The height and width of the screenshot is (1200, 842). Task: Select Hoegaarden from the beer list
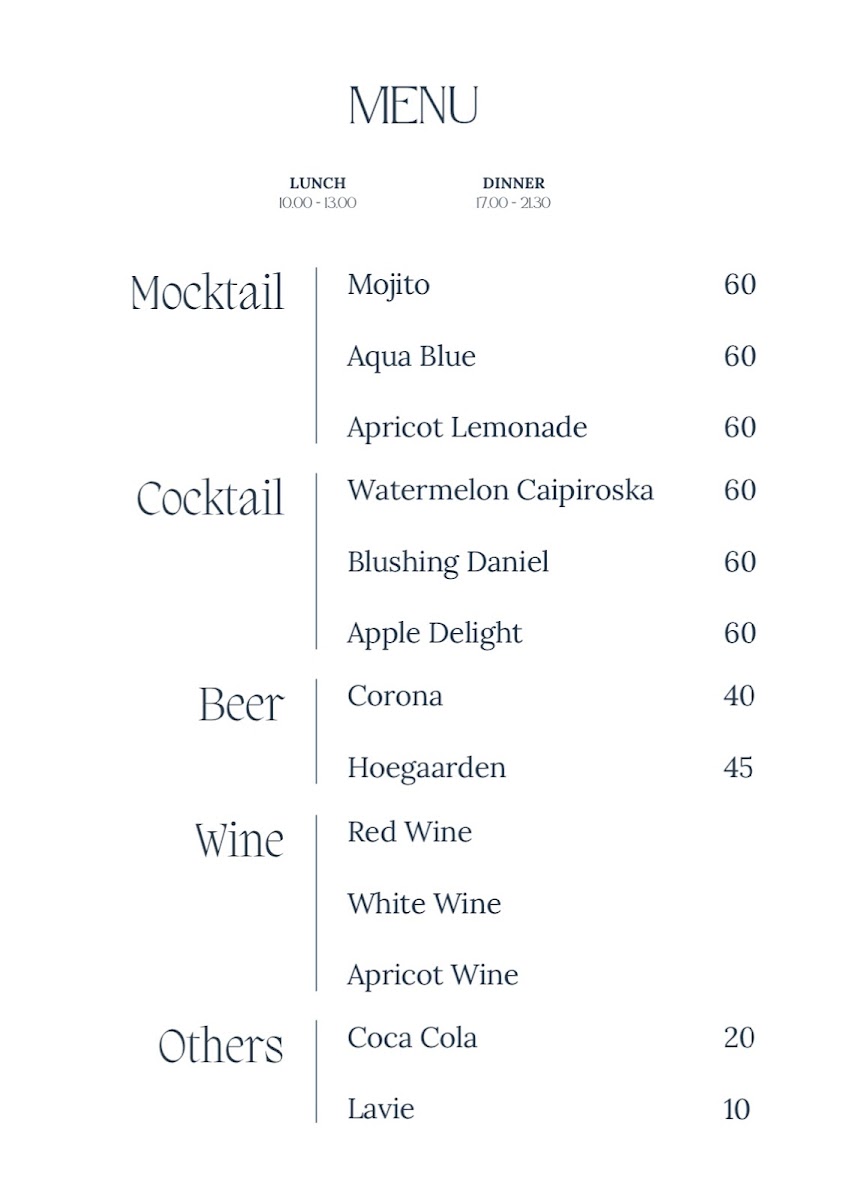(426, 768)
